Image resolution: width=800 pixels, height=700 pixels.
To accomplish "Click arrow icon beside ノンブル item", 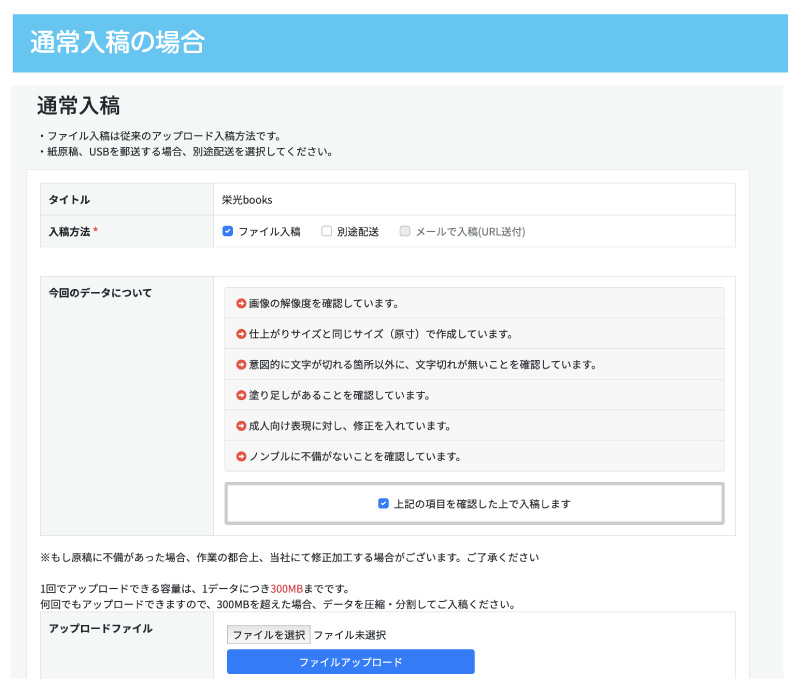I will pos(241,457).
